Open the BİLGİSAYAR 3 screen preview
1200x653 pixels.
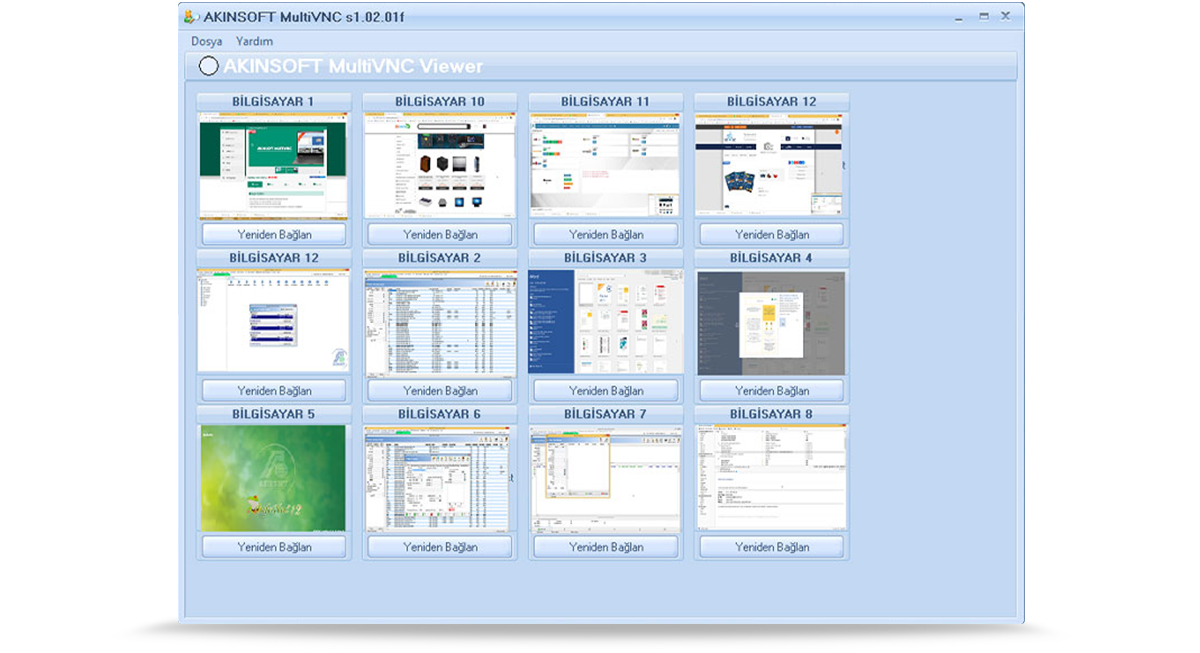click(605, 322)
